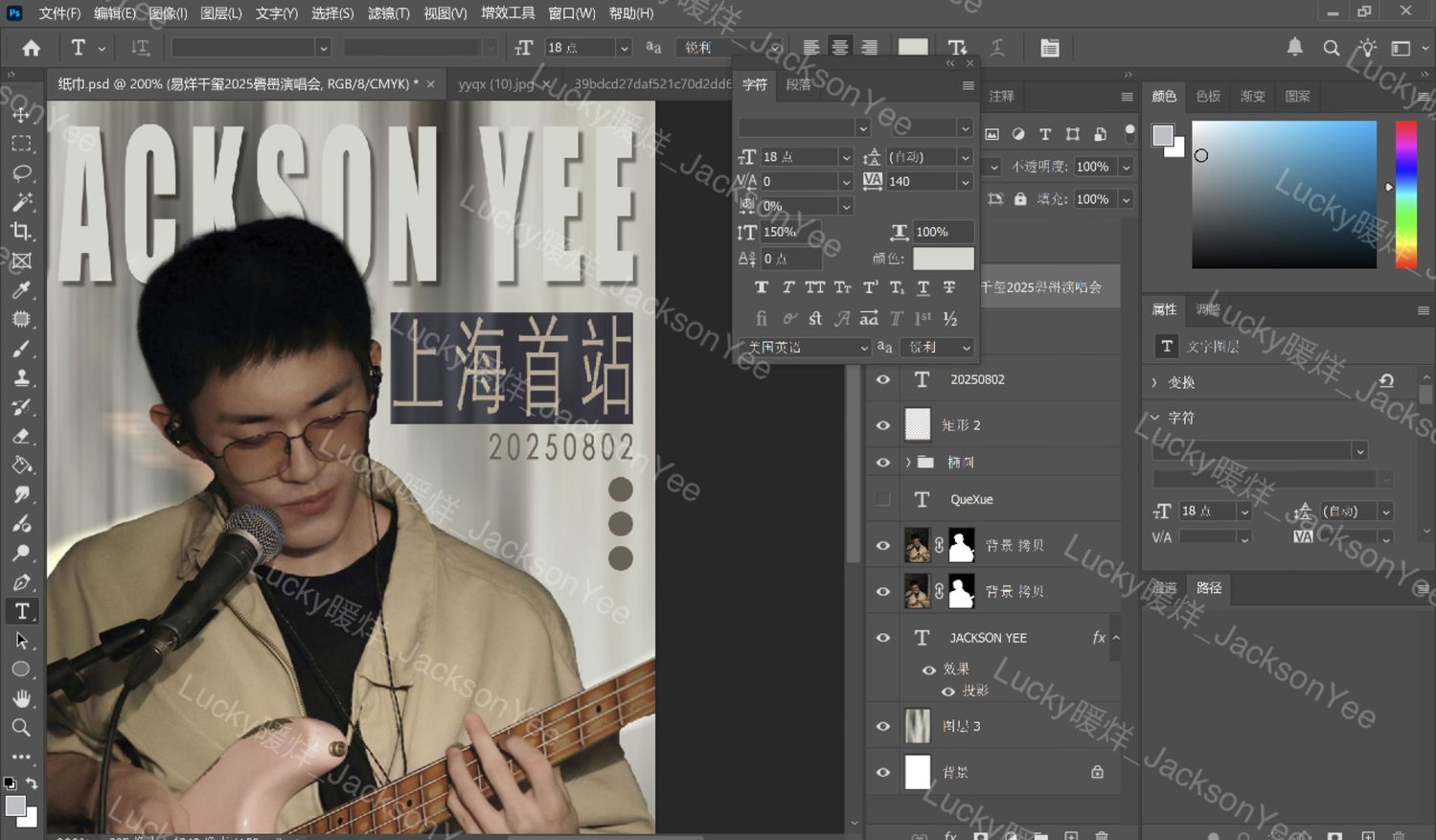
Task: Click baseline shift 0 点 field
Action: click(789, 259)
